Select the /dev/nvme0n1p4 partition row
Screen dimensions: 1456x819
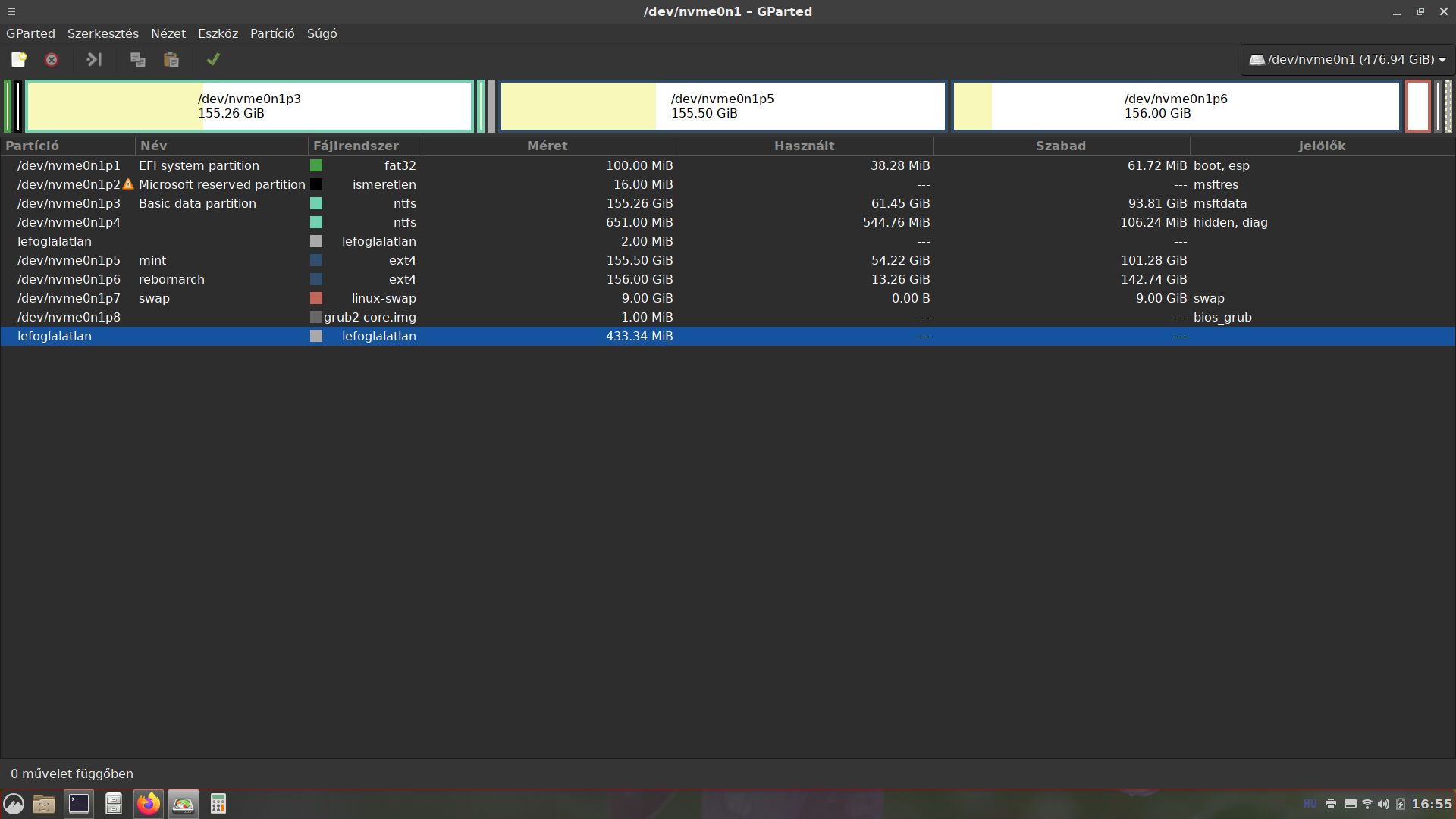(x=728, y=222)
